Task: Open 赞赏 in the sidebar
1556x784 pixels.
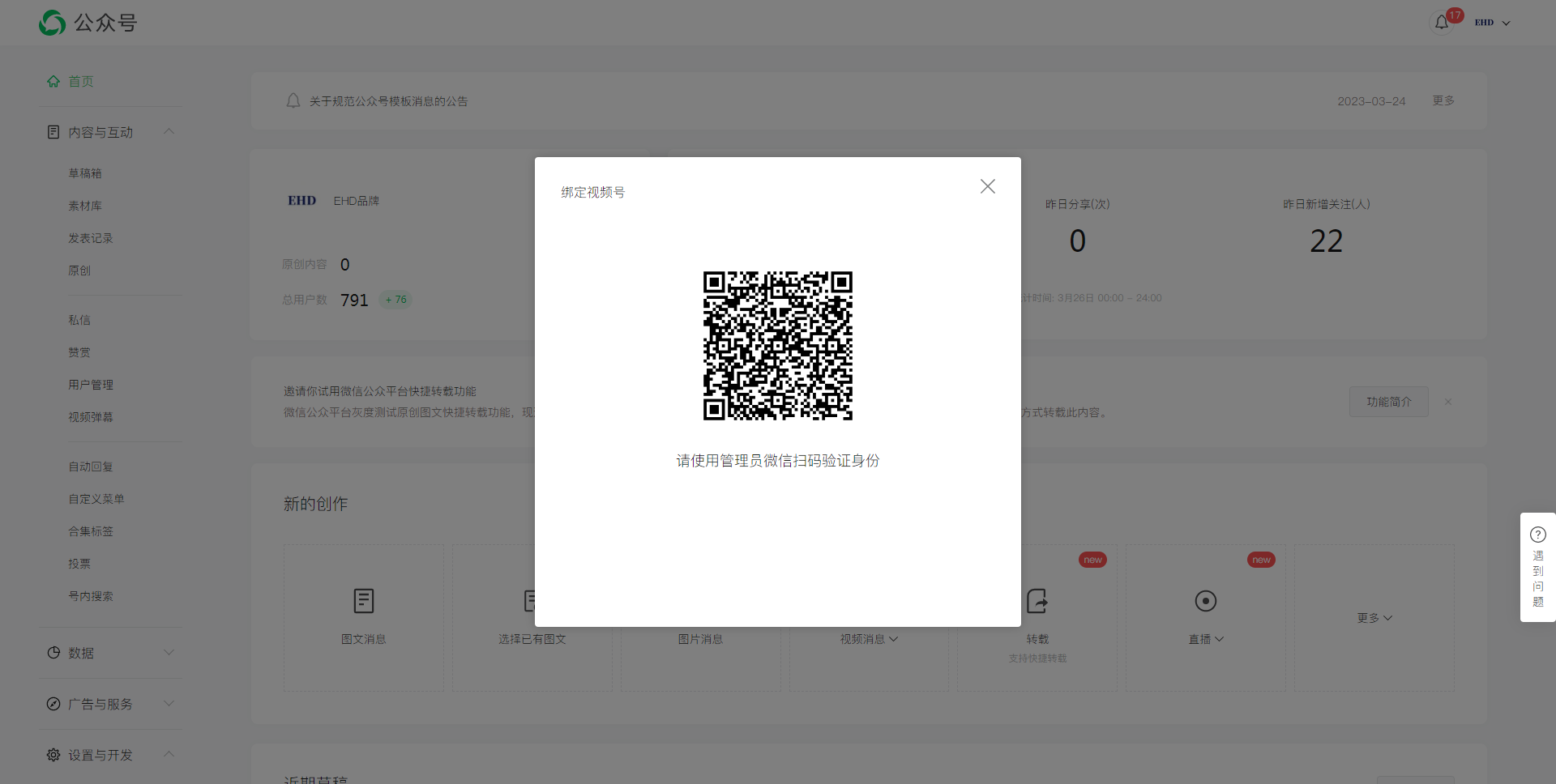Action: point(79,352)
